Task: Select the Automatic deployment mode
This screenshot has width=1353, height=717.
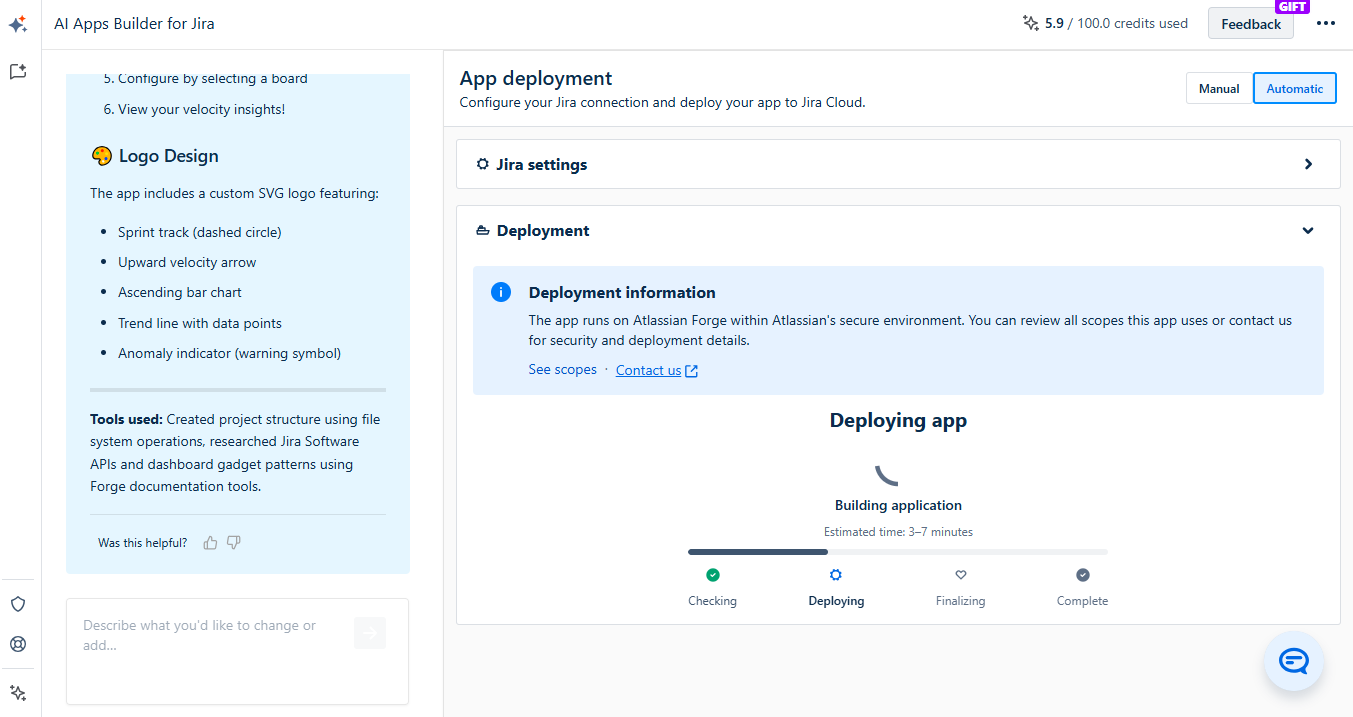Action: pos(1294,88)
